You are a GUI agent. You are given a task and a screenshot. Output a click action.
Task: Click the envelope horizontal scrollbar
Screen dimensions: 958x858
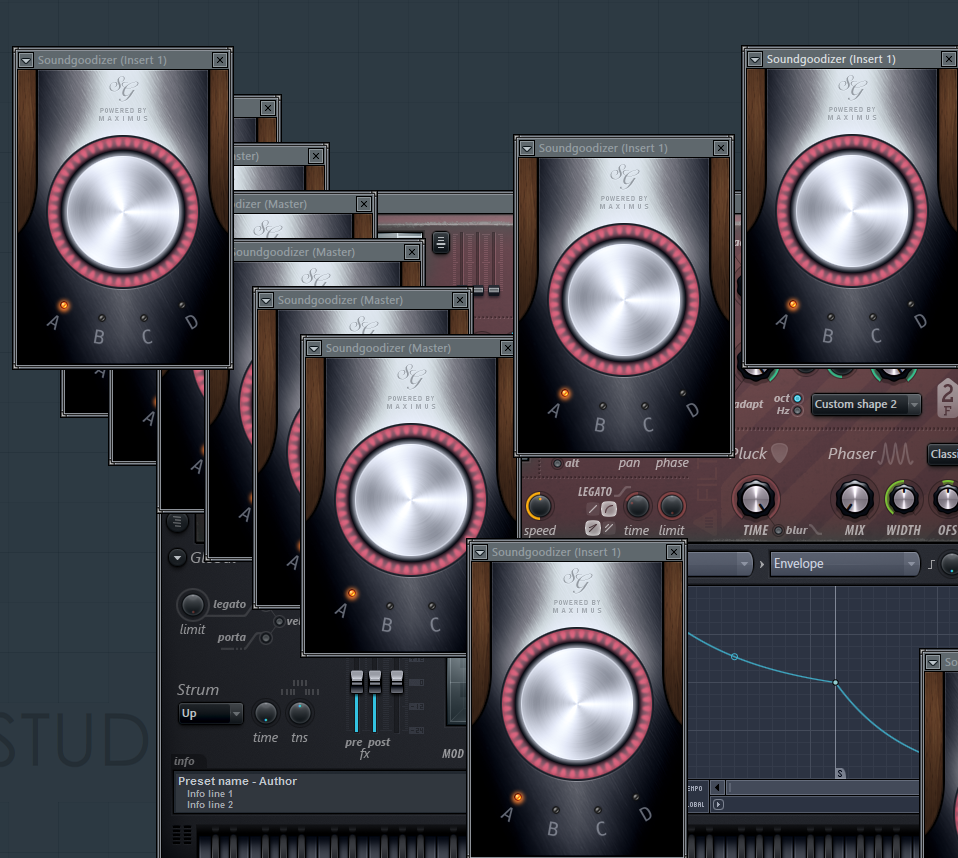823,788
